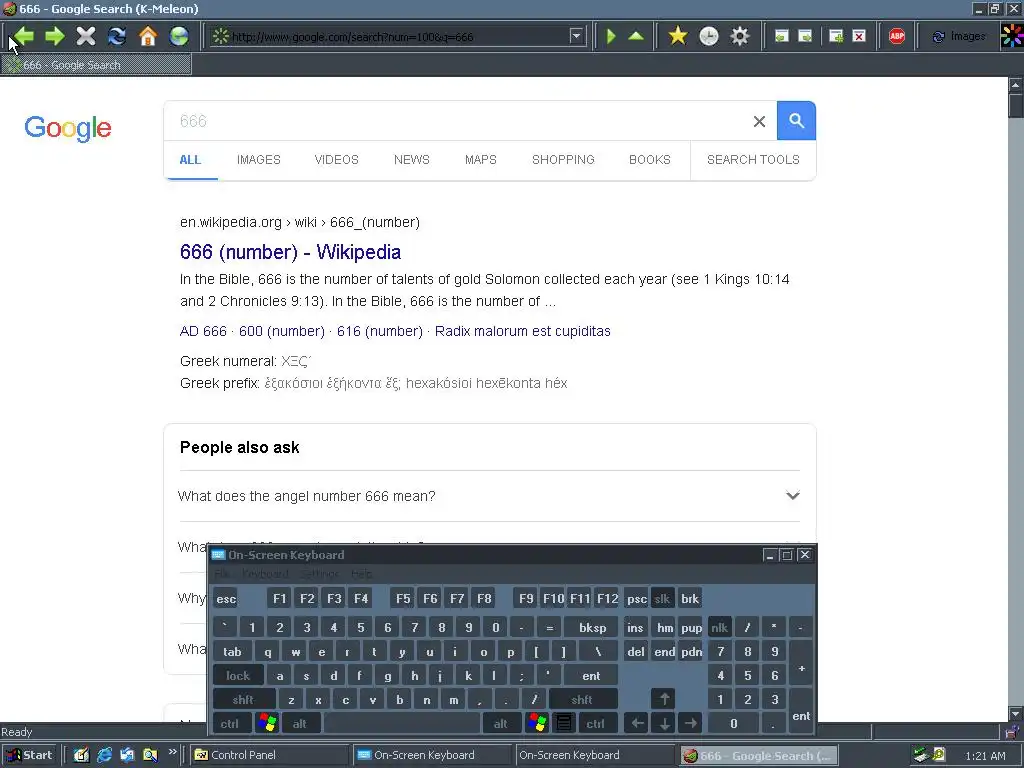
Task: Click the space bar key
Action: 402,724
